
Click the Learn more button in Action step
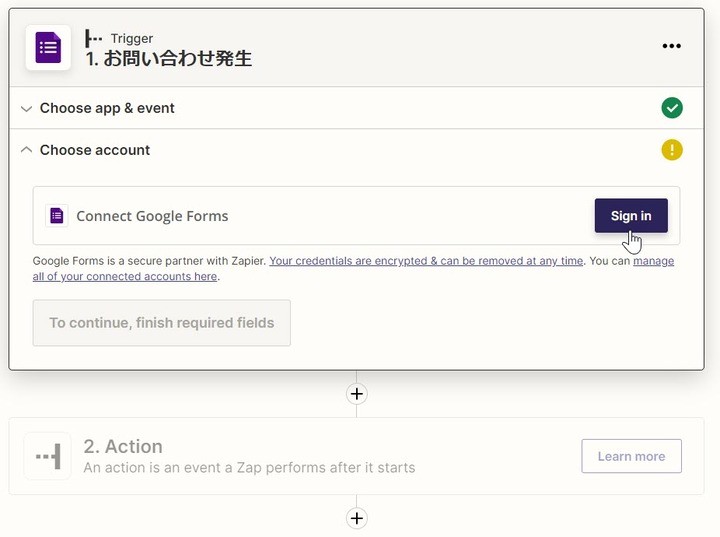pyautogui.click(x=631, y=456)
